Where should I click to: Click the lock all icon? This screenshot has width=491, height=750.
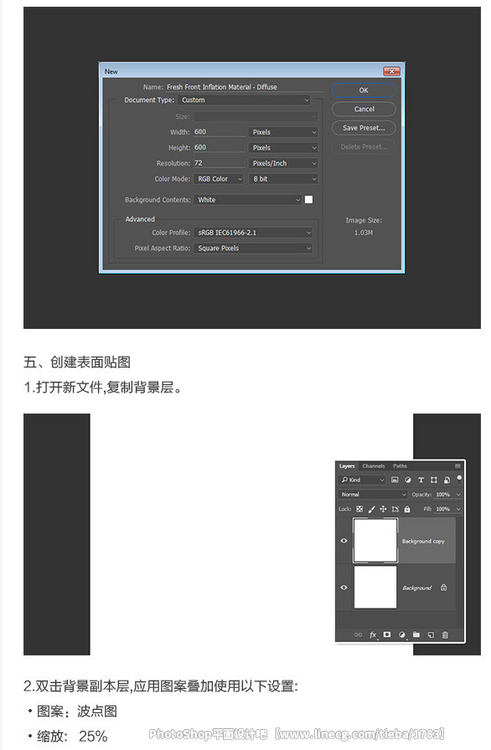pos(407,509)
